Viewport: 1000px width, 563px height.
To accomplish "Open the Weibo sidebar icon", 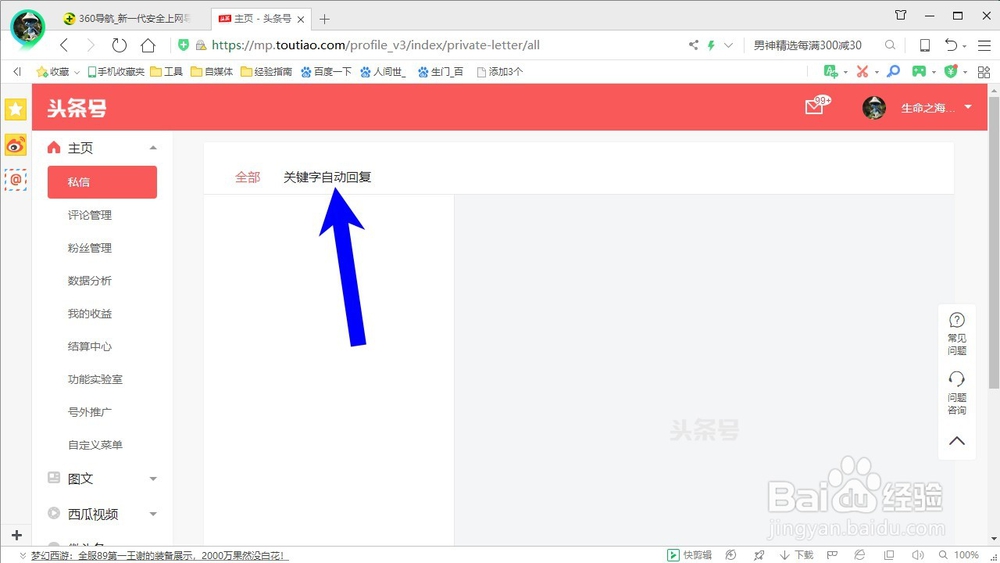I will pyautogui.click(x=16, y=145).
